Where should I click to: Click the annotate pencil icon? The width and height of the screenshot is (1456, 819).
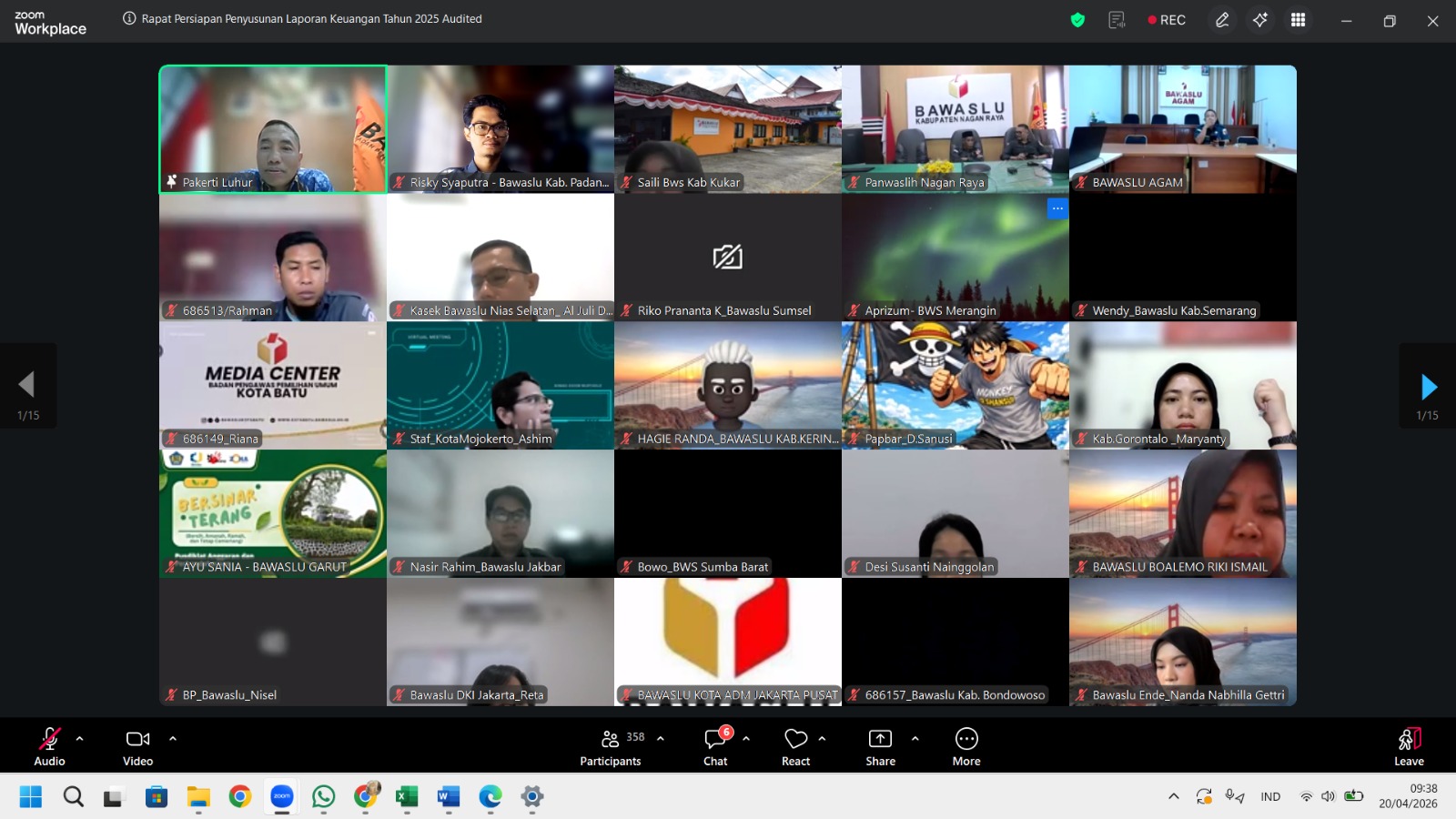pyautogui.click(x=1222, y=20)
